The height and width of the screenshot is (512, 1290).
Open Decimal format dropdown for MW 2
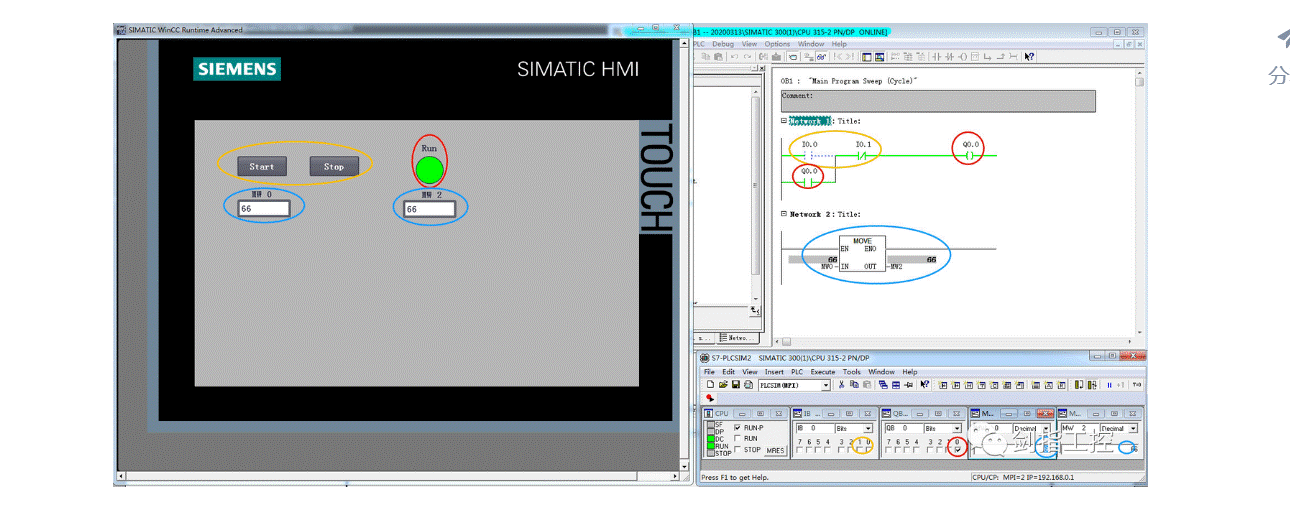(1133, 428)
